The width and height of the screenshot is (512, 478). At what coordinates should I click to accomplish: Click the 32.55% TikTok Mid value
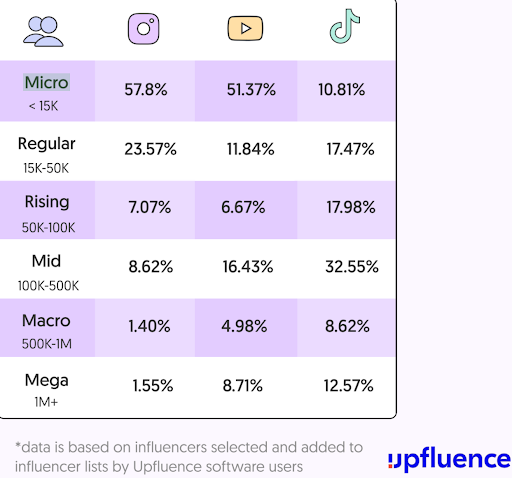coord(352,267)
